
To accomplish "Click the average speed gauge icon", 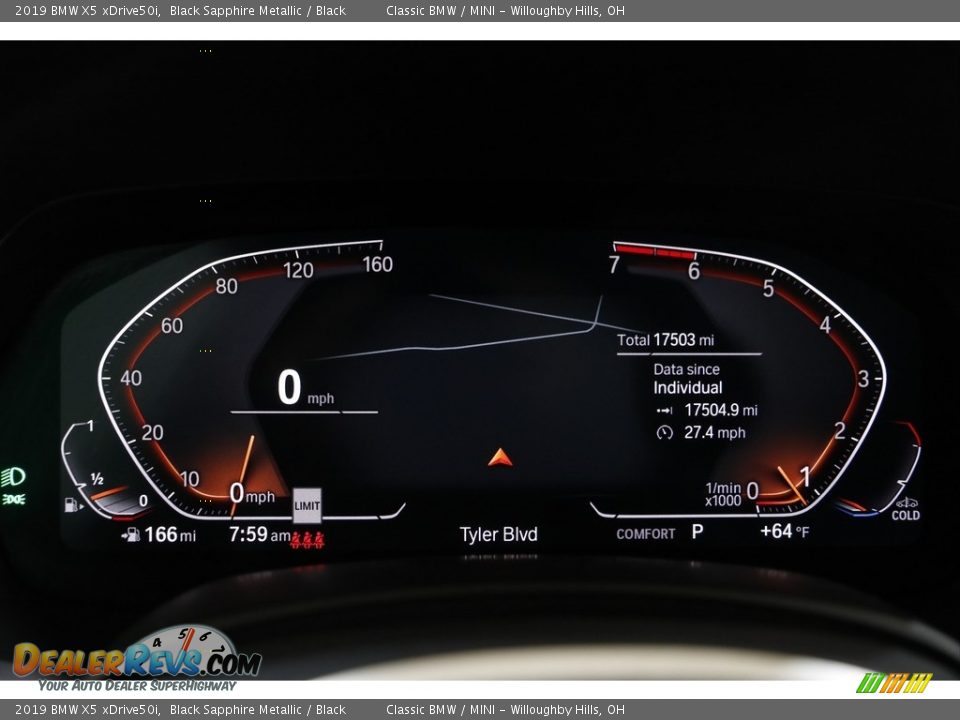I will point(664,433).
